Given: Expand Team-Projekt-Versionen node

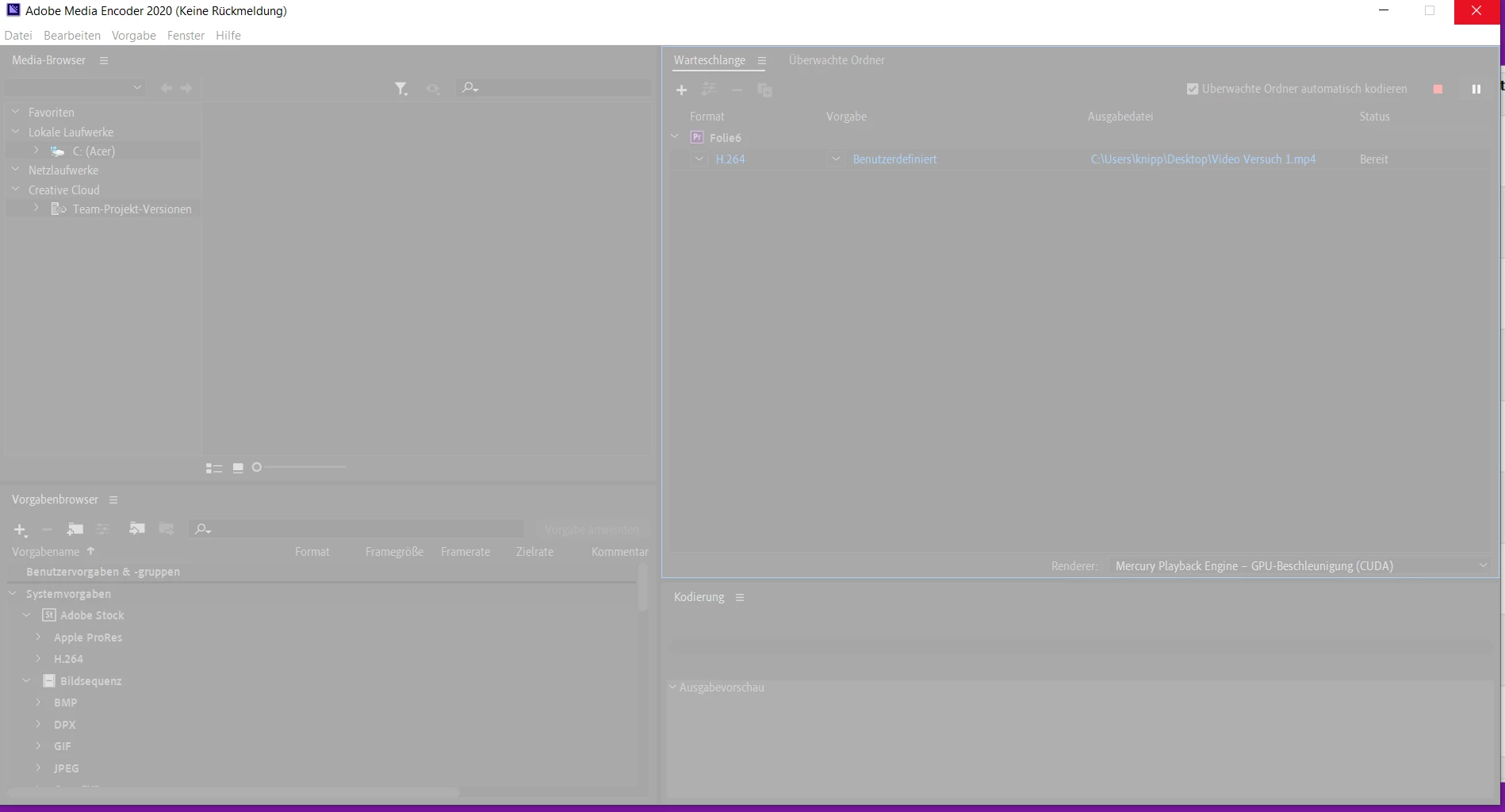Looking at the screenshot, I should coord(36,208).
